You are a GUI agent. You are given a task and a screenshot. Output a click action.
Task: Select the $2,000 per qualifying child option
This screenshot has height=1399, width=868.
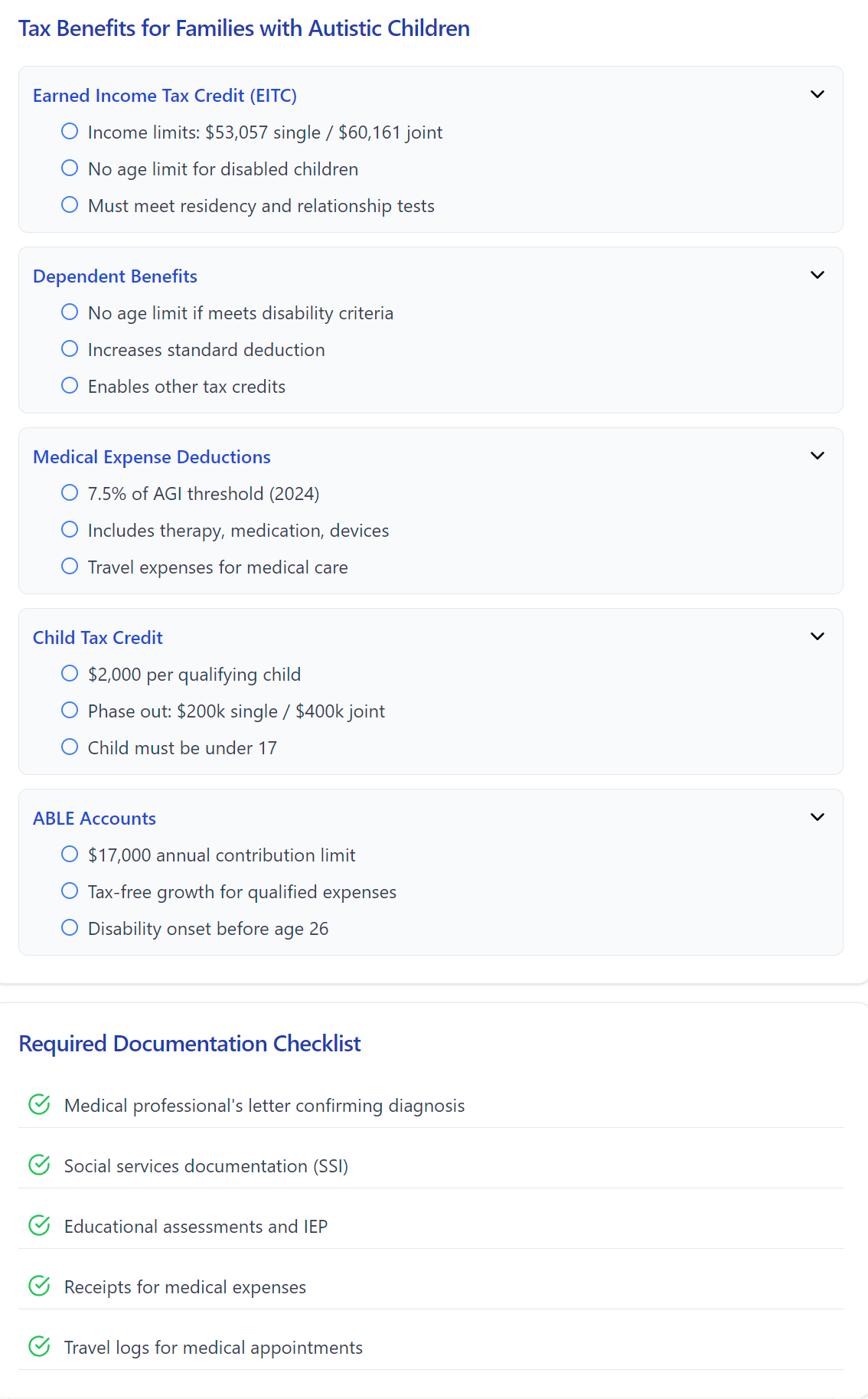[x=70, y=673]
